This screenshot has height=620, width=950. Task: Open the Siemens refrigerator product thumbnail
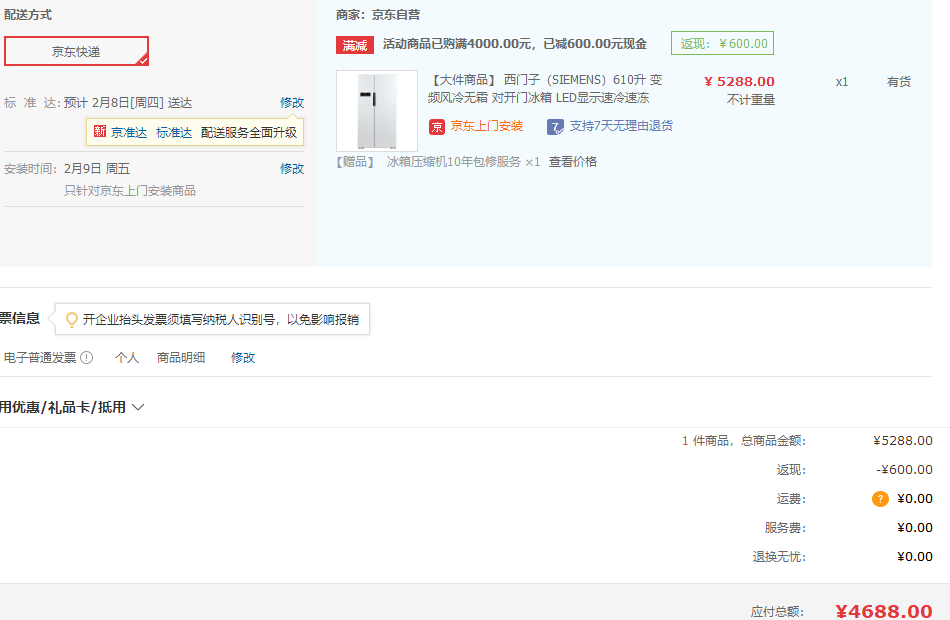[377, 111]
